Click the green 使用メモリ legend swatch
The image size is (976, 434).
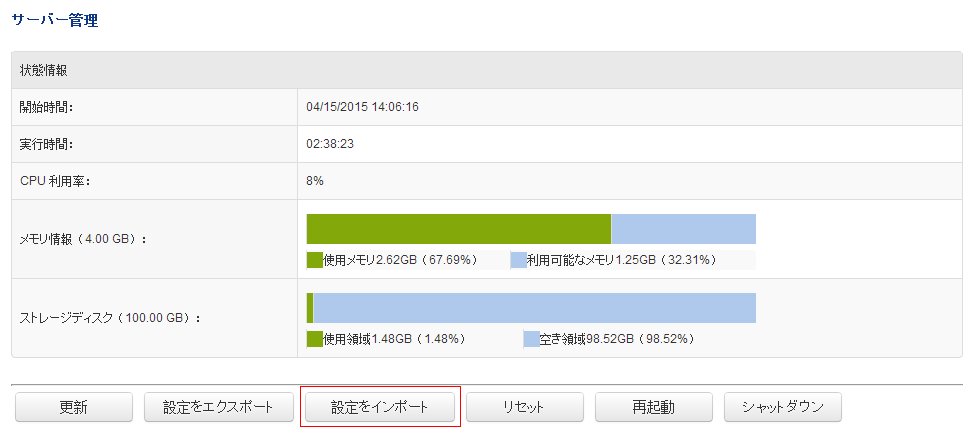pyautogui.click(x=314, y=260)
